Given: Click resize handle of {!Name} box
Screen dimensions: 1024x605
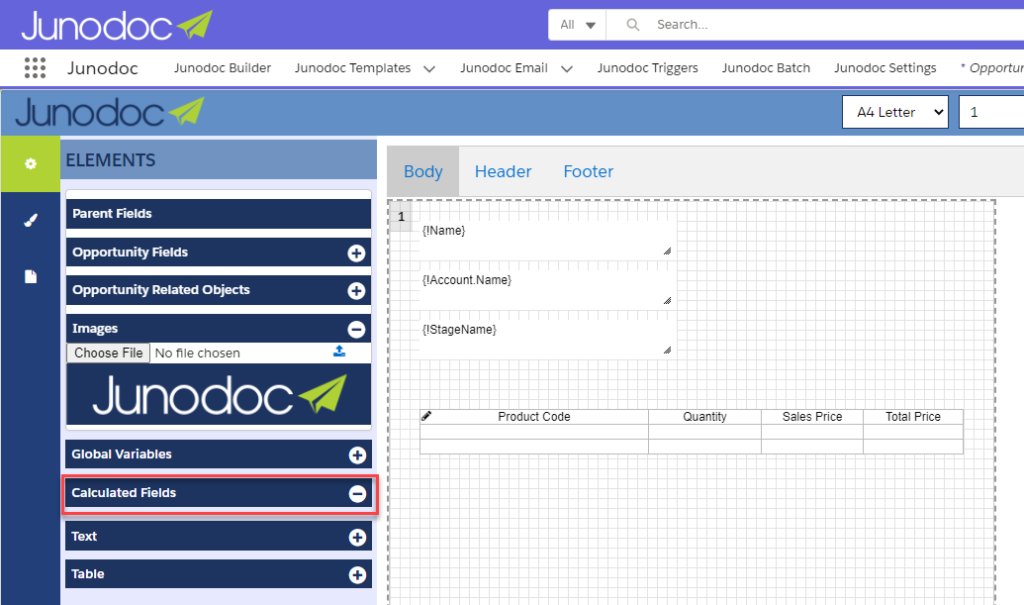Looking at the screenshot, I should click(667, 251).
